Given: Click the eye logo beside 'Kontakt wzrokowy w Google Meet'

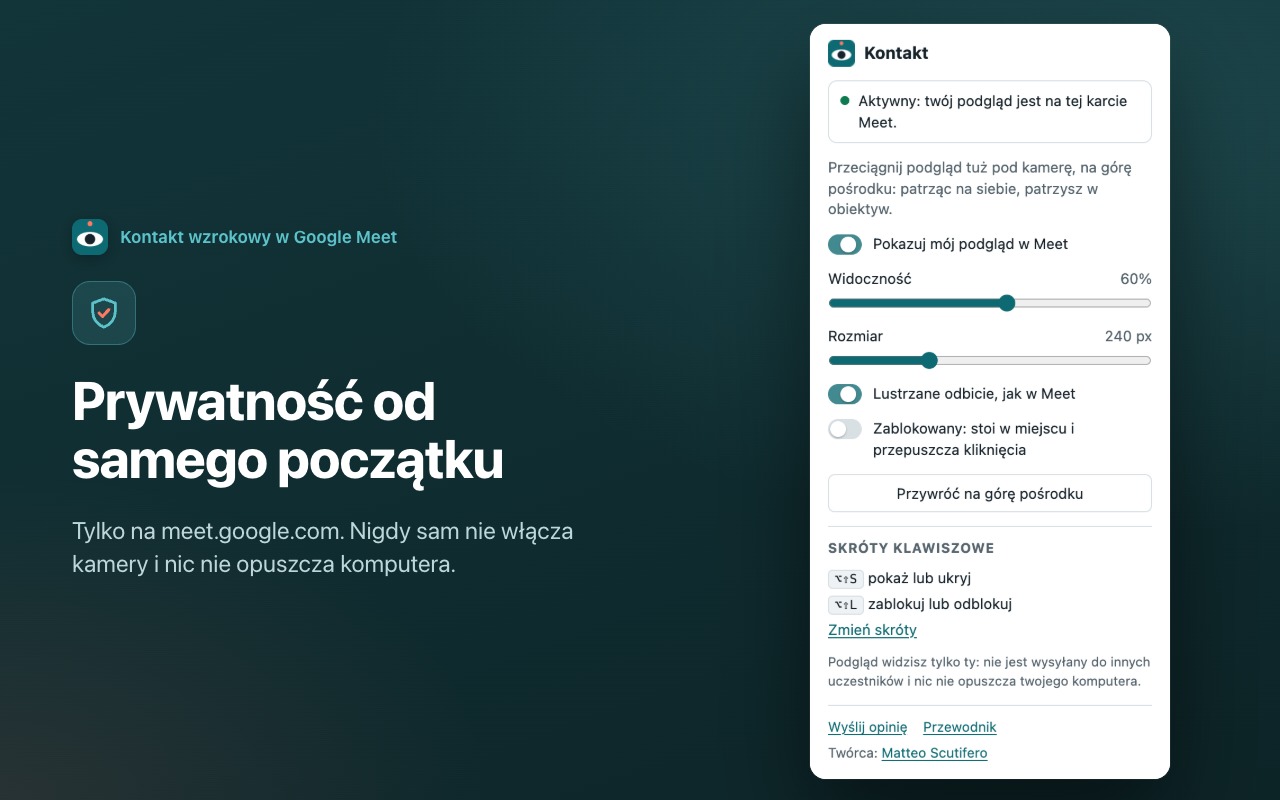Looking at the screenshot, I should [90, 237].
